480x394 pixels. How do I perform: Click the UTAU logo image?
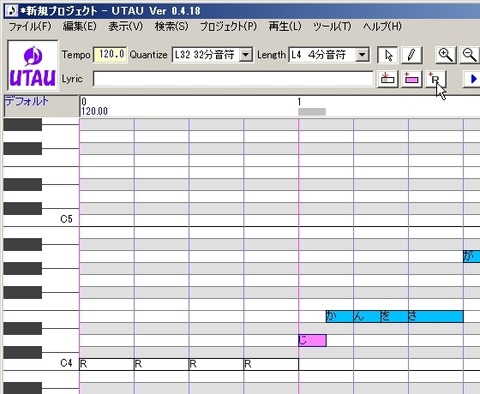(x=33, y=66)
